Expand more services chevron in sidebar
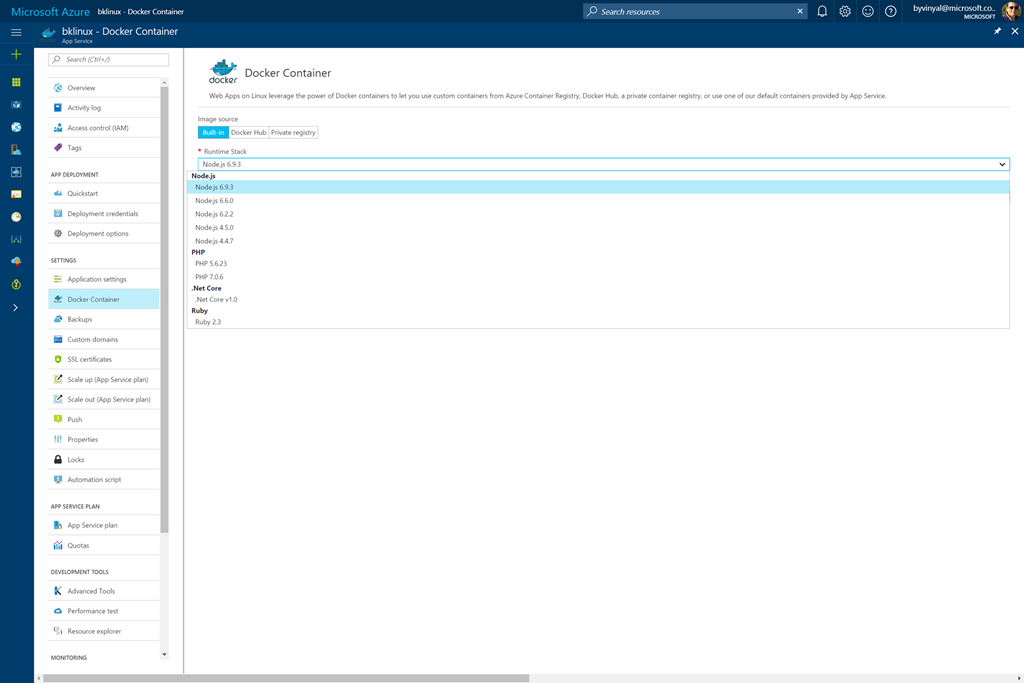This screenshot has width=1024, height=683. pos(16,308)
